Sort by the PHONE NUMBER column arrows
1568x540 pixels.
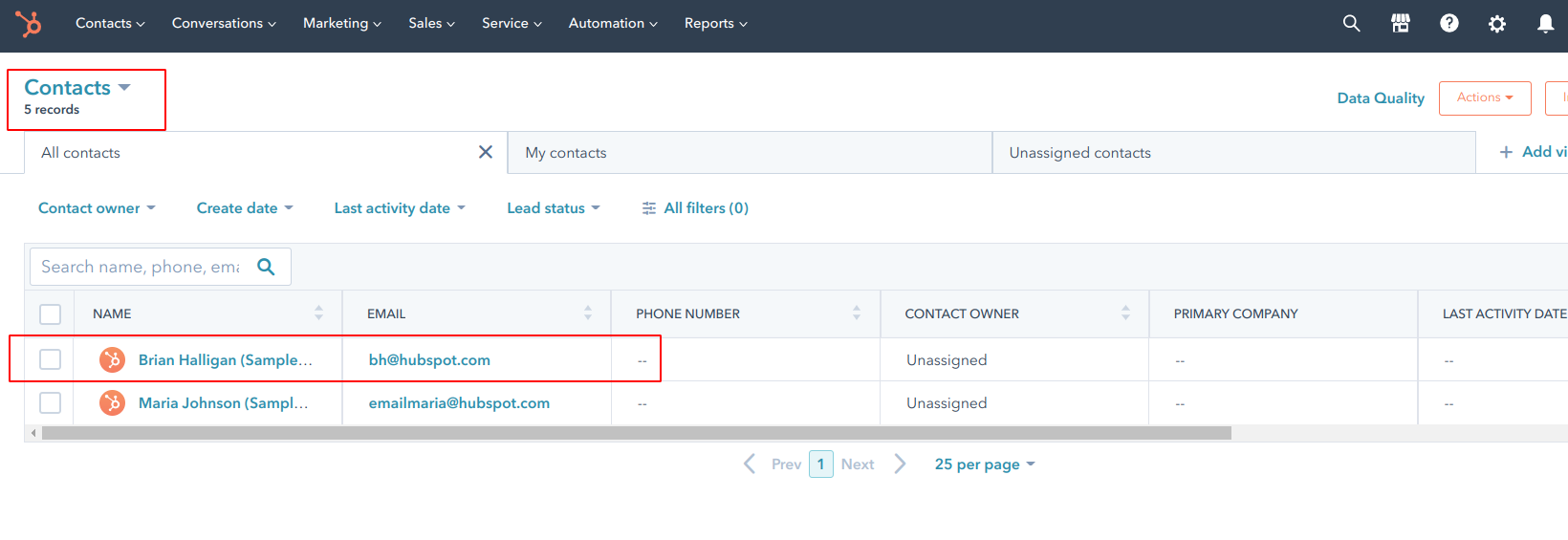(857, 313)
